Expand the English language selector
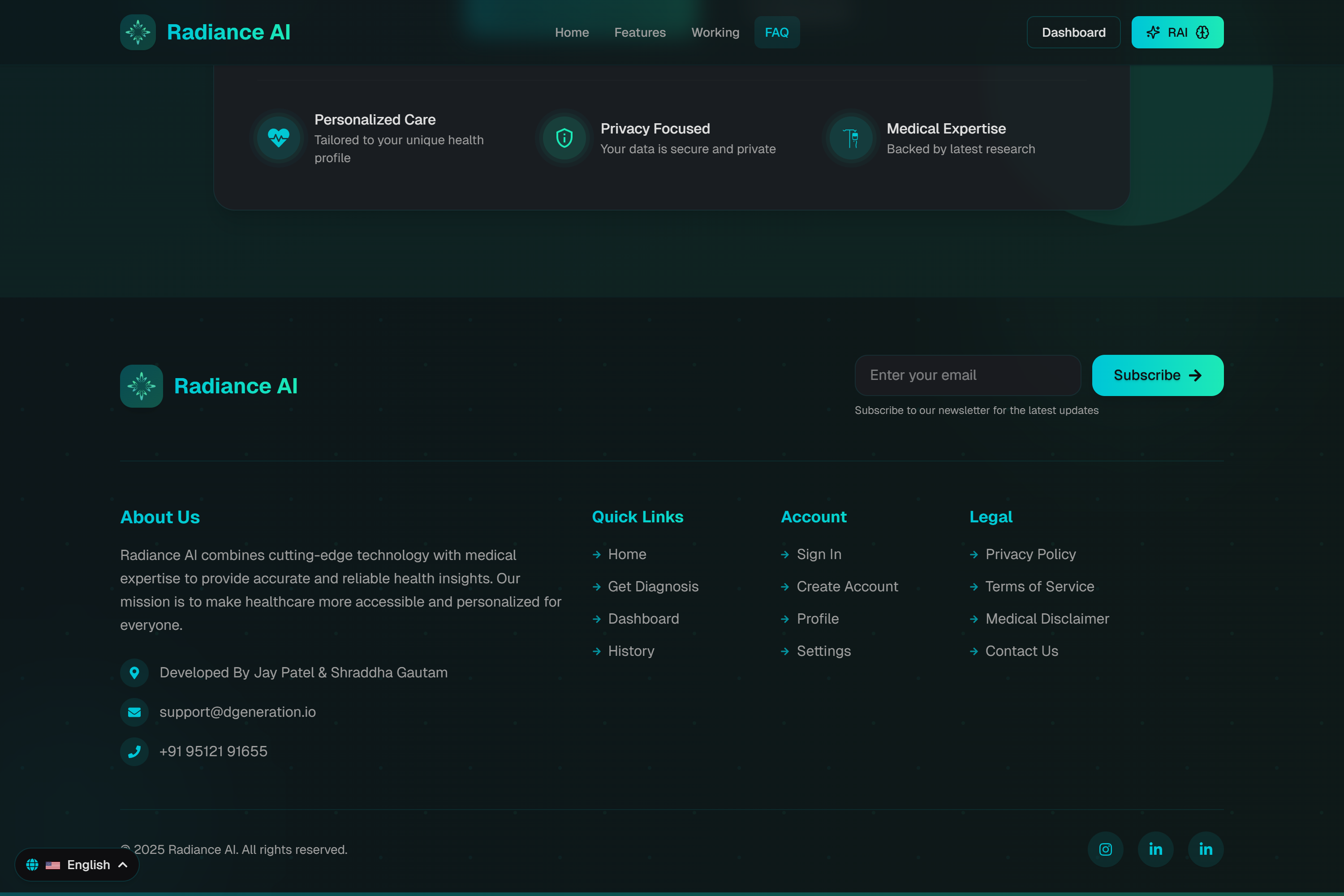The width and height of the screenshot is (1344, 896). [77, 865]
